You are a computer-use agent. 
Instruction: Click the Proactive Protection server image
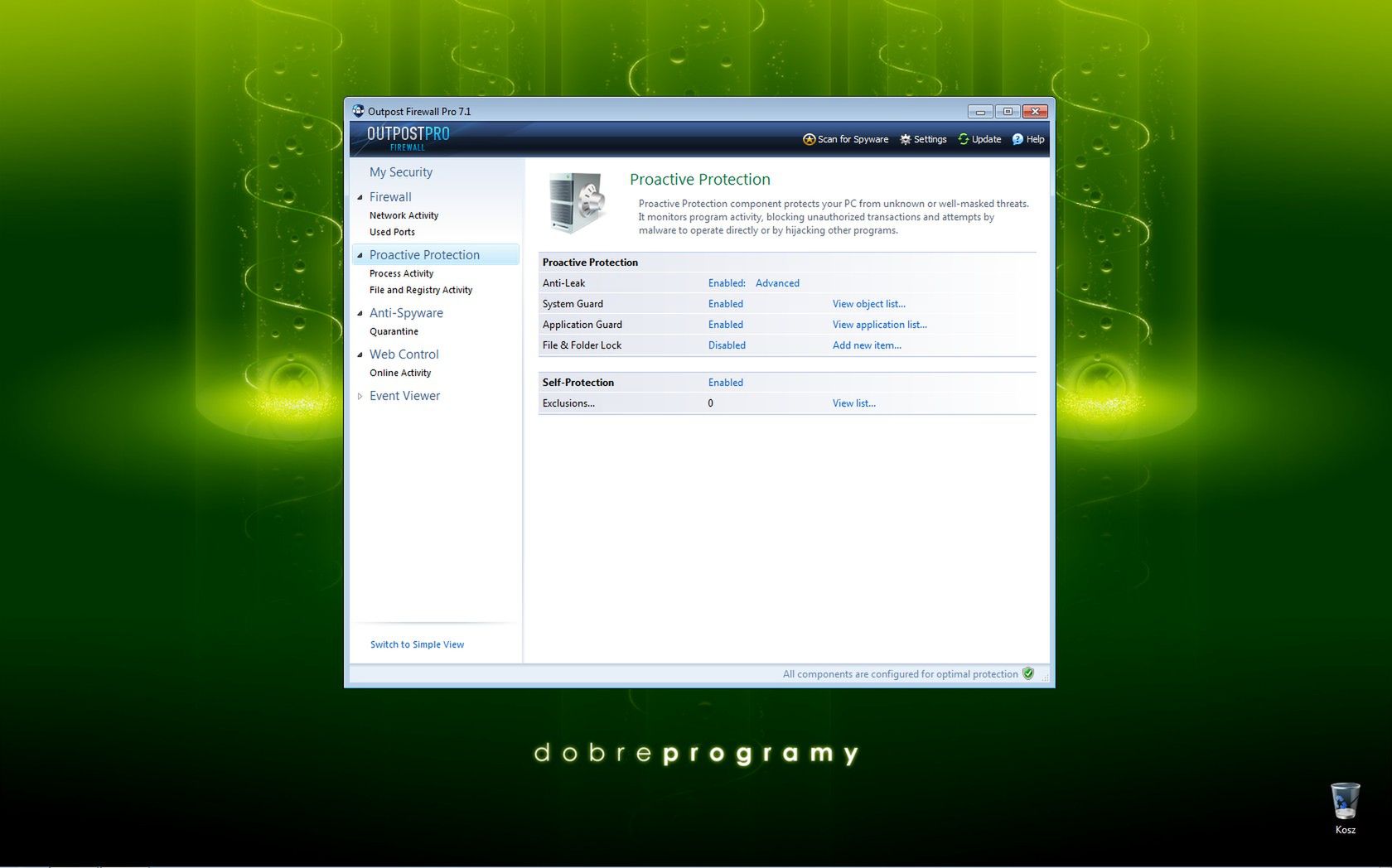pos(578,202)
